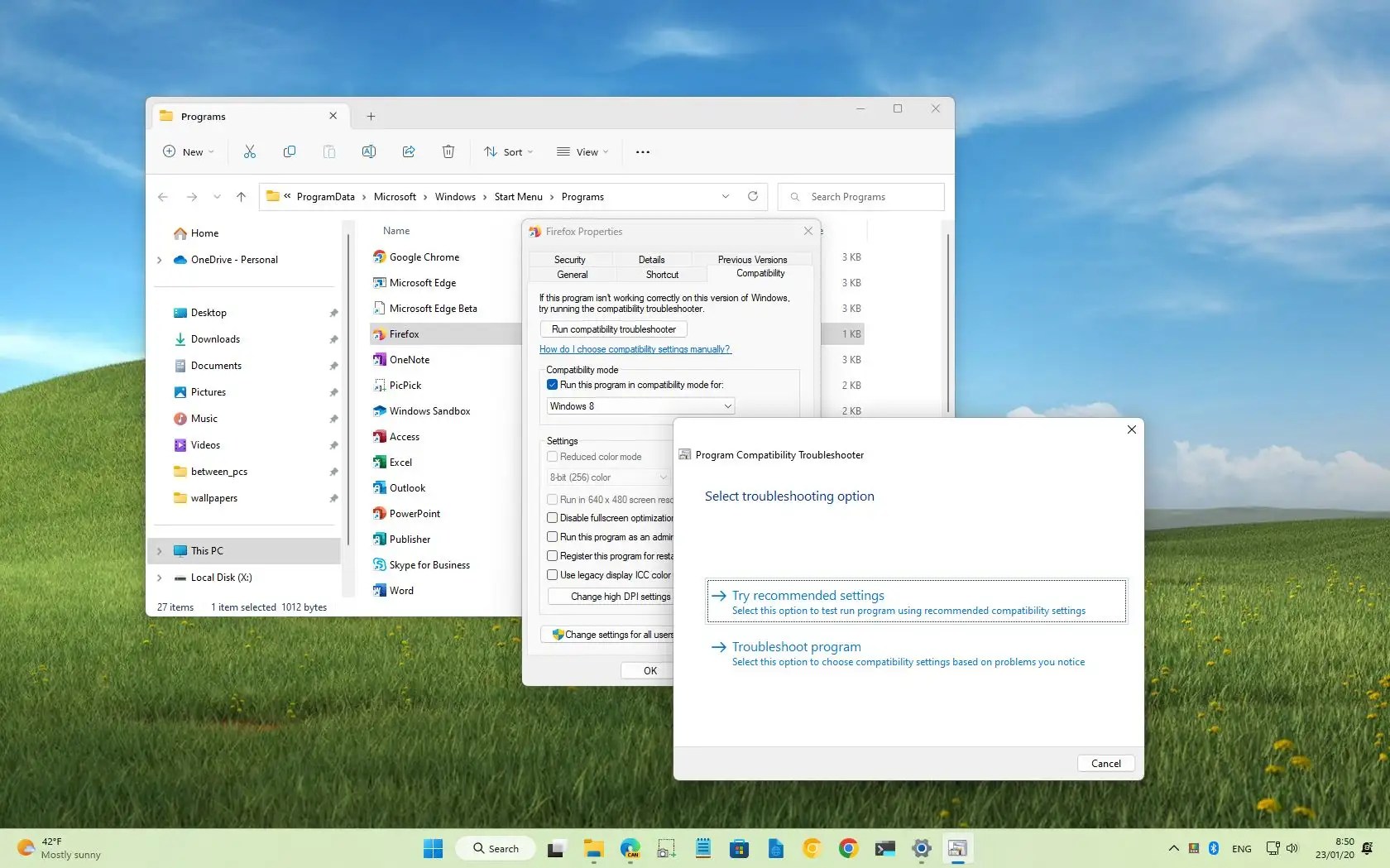Open the compatibility settings help link

click(x=635, y=349)
